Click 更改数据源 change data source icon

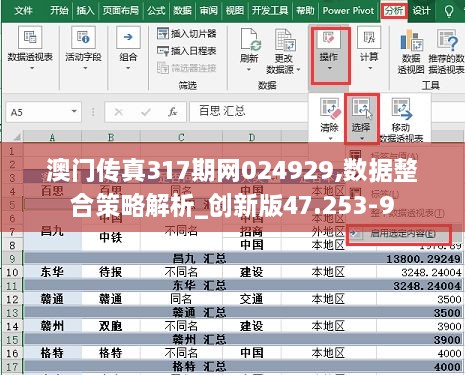coord(284,39)
